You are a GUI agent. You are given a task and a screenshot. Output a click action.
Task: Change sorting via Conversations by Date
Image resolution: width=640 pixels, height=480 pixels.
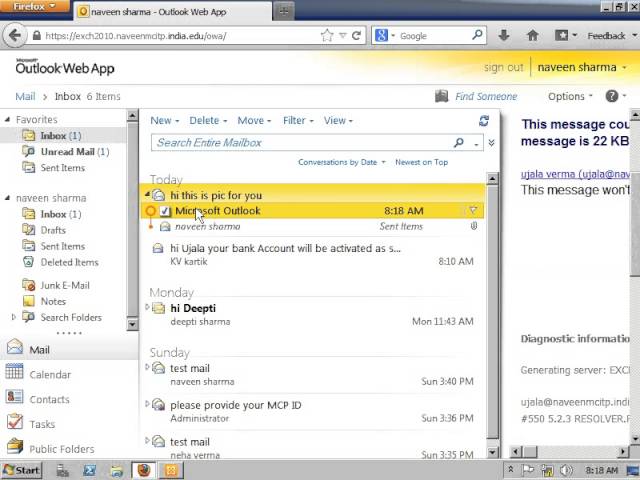coord(341,162)
